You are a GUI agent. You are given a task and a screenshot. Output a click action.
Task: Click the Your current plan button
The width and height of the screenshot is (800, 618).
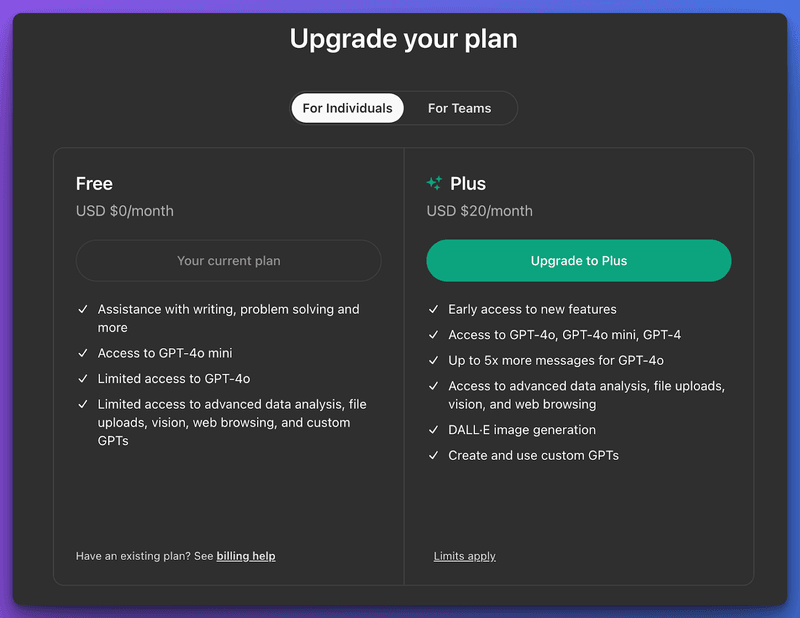(x=228, y=260)
